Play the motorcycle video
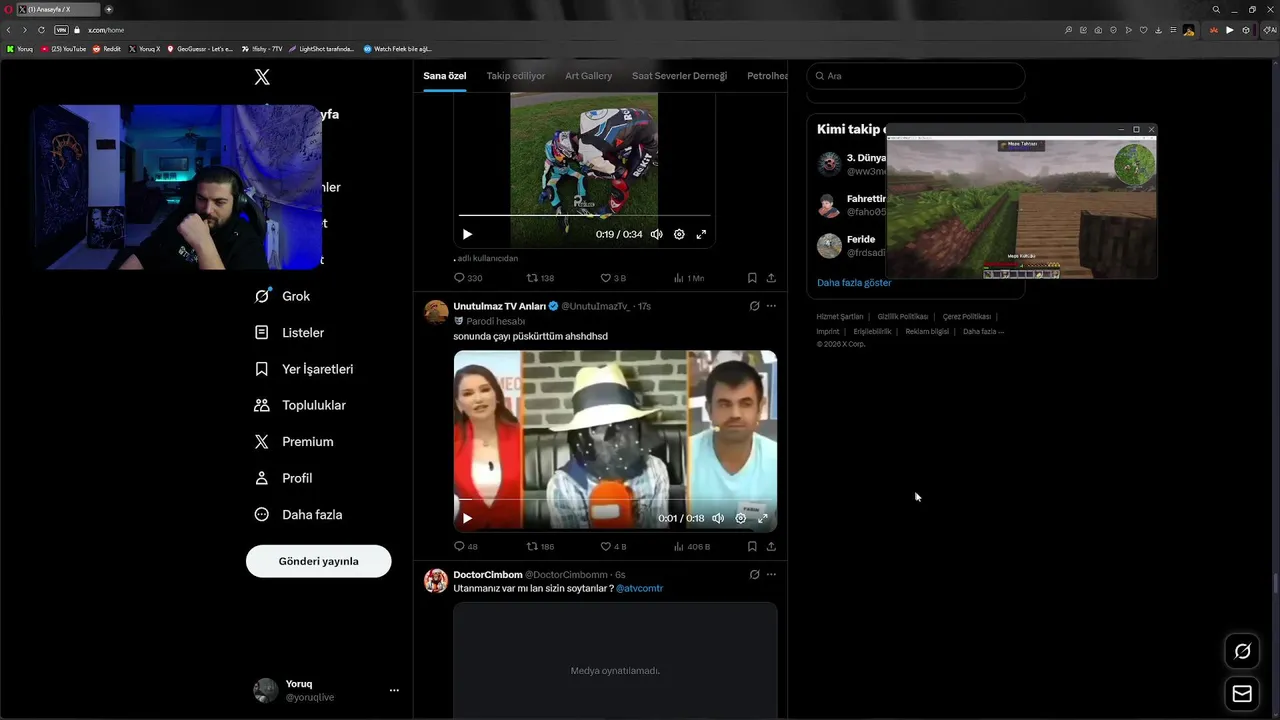 467,234
